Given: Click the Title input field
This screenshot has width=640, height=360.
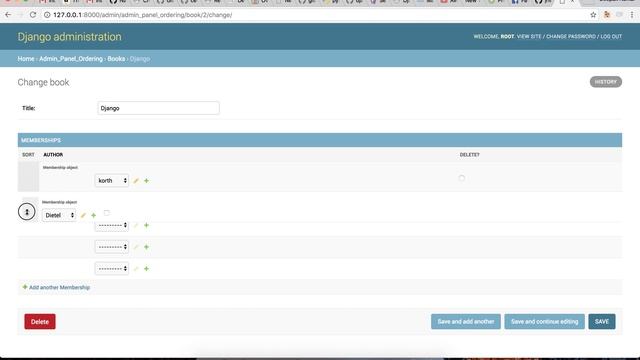Looking at the screenshot, I should pyautogui.click(x=158, y=108).
